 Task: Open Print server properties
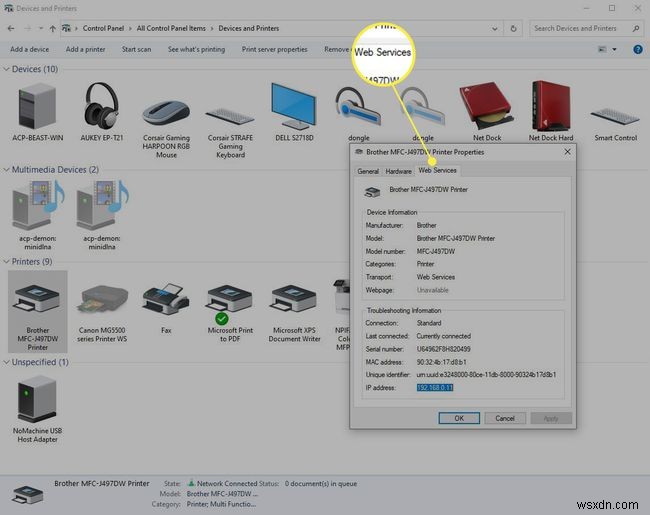pos(274,49)
